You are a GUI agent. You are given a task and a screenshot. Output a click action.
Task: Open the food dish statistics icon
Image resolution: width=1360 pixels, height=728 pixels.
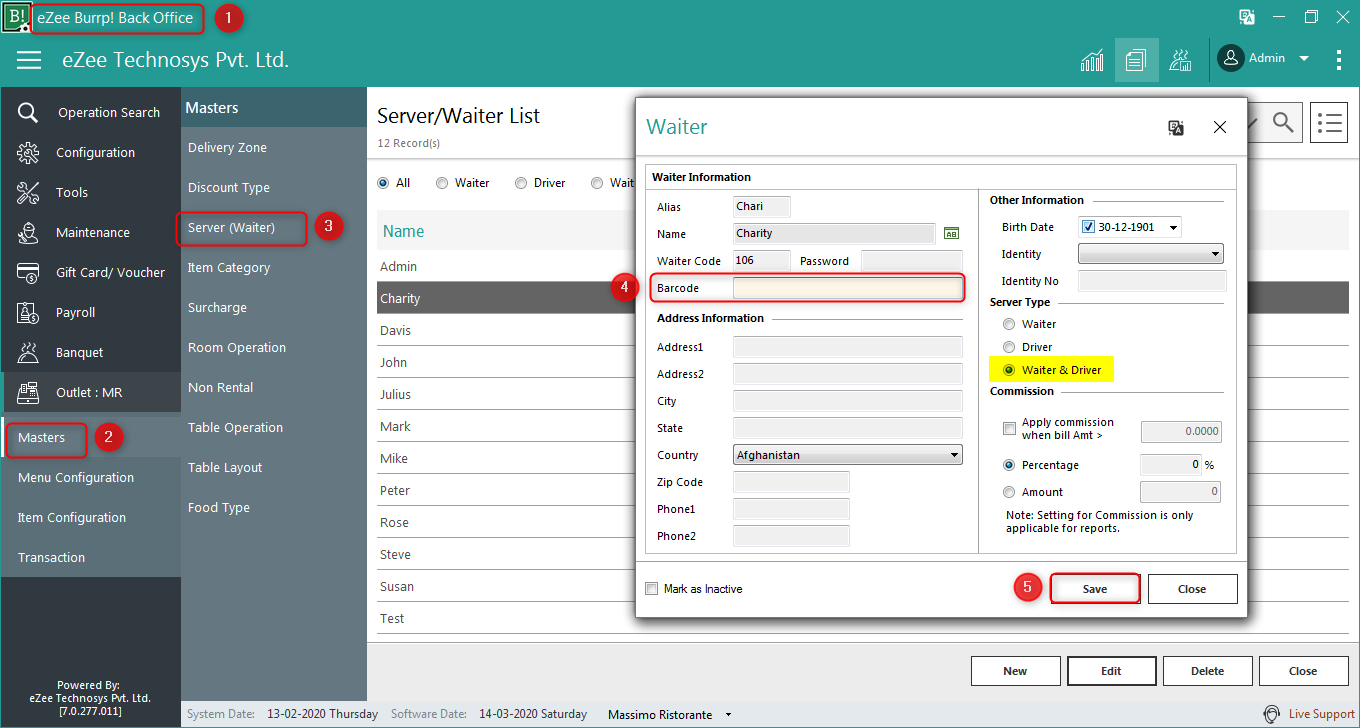click(x=1181, y=60)
